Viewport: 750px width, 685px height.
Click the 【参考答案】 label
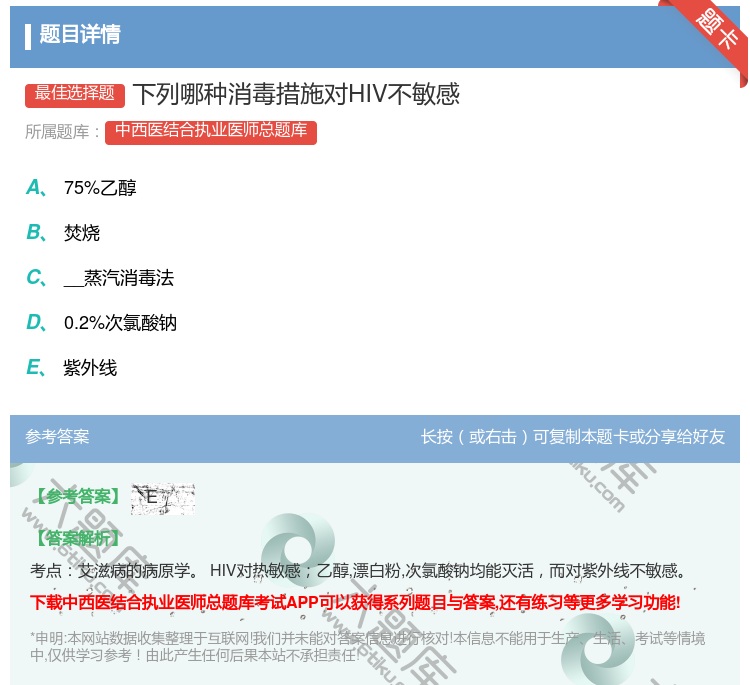tap(79, 497)
